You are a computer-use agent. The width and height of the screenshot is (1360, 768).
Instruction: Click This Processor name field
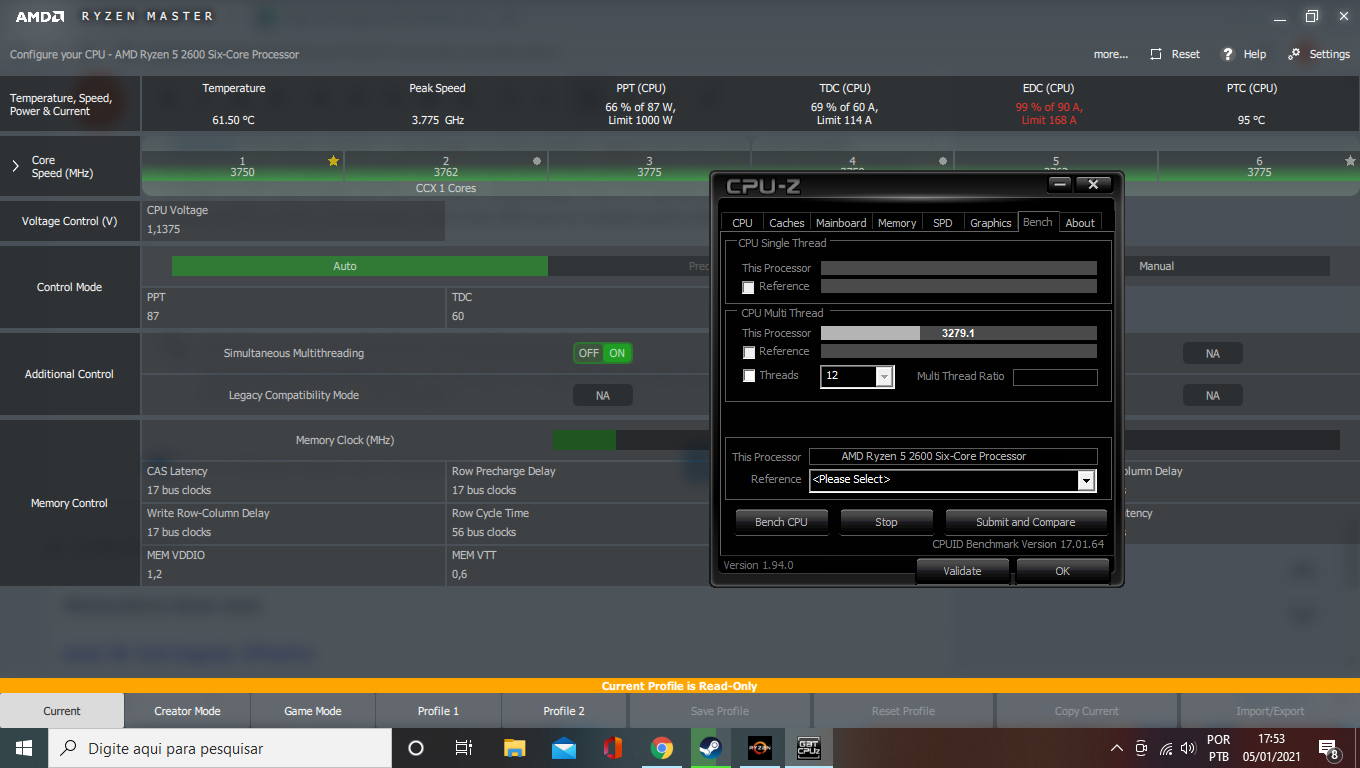[x=953, y=456]
